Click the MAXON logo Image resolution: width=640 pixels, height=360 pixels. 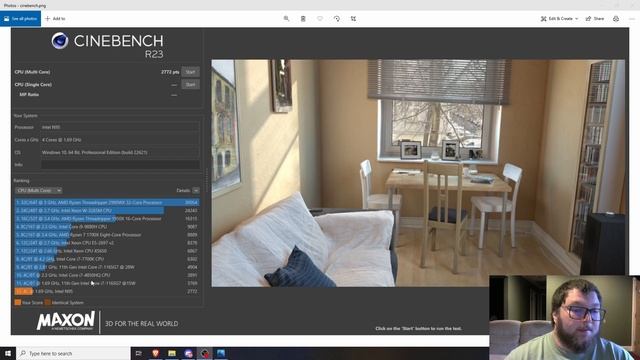click(x=66, y=321)
